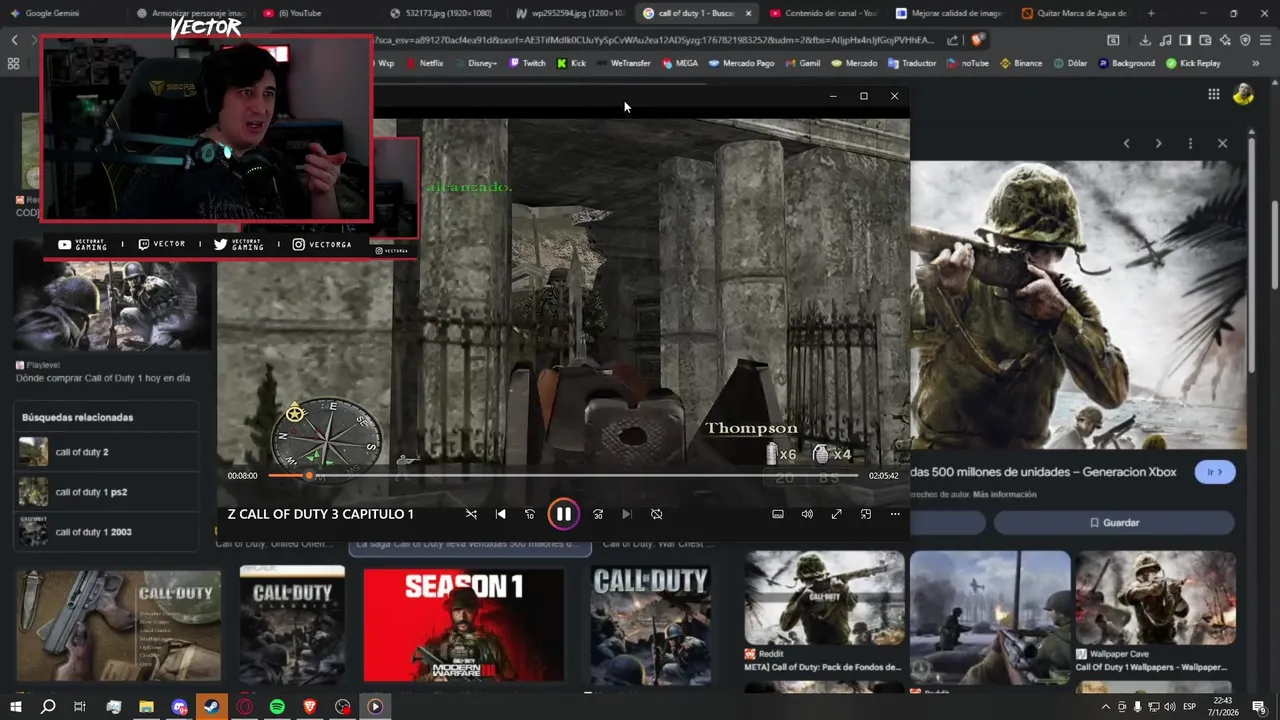Open the SEASON 1 Modern Warfare III thumbnail
Screen dimensions: 1280x720
point(463,625)
